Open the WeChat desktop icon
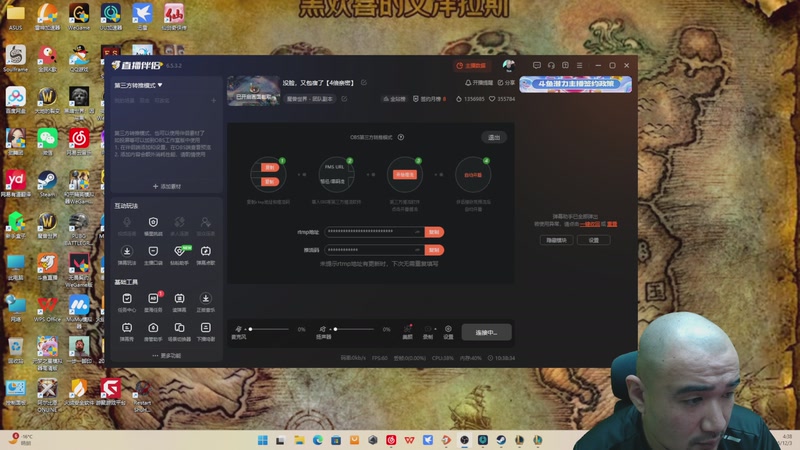This screenshot has height=450, width=800. point(47,141)
